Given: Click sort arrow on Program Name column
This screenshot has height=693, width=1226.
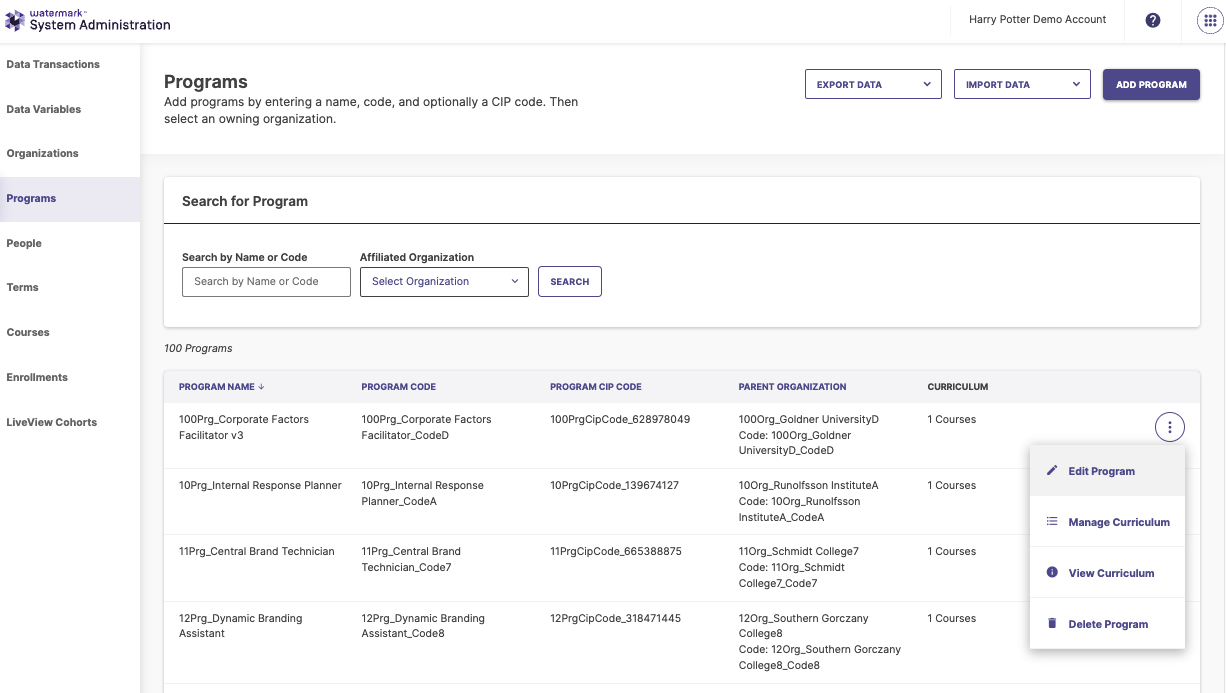Looking at the screenshot, I should (x=262, y=387).
